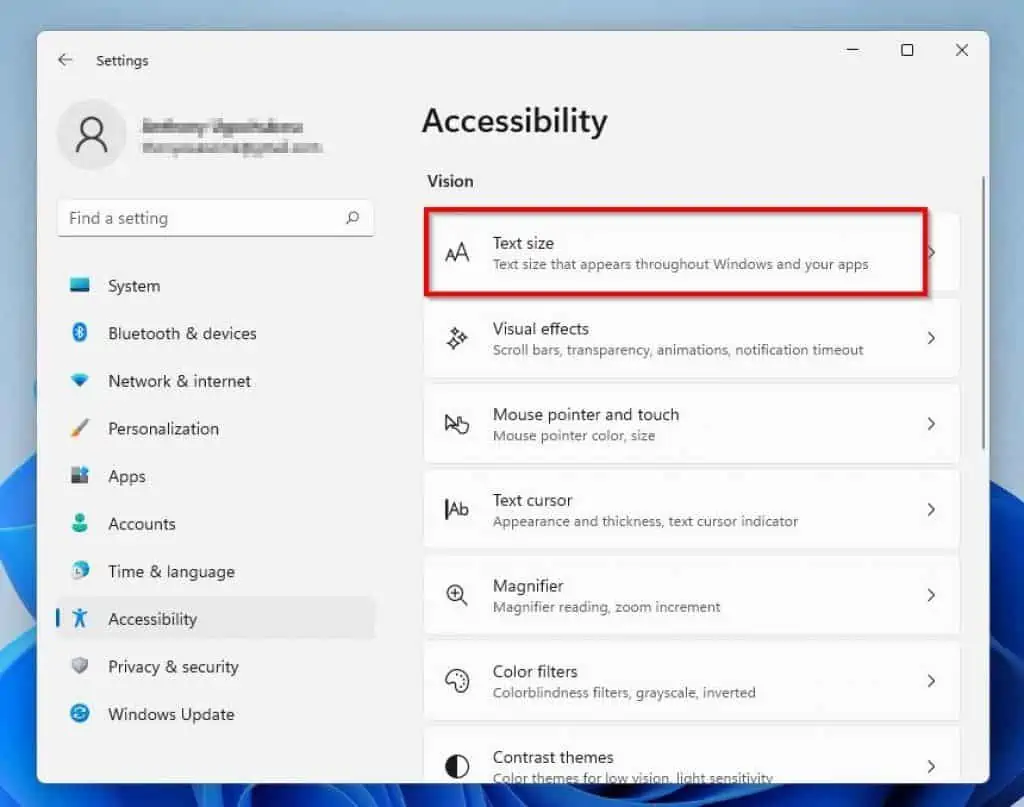Screen dimensions: 1024x807
Task: Open the Apps icon in the sidebar
Action: pos(80,475)
